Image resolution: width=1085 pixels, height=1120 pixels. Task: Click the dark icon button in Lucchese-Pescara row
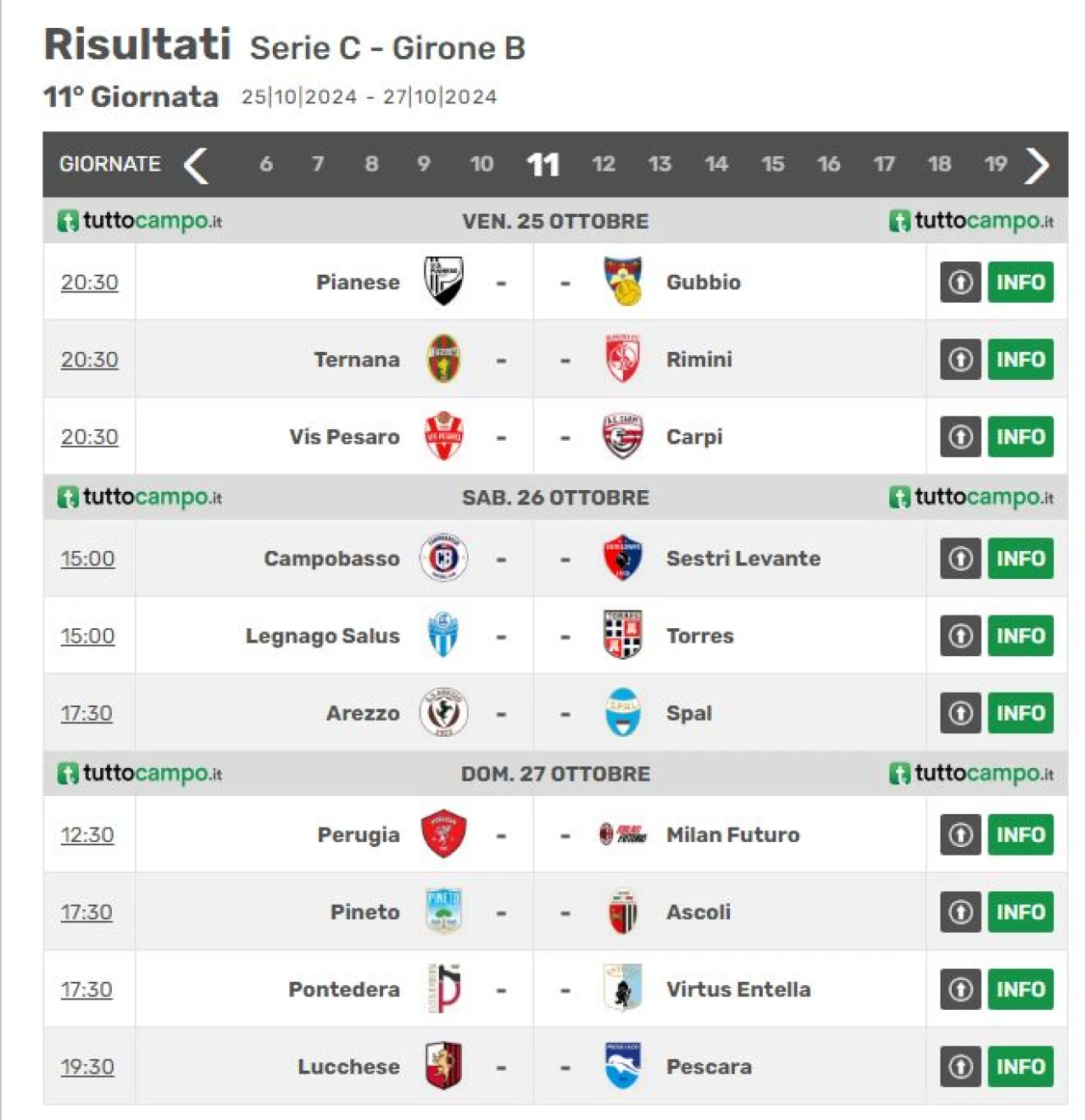pyautogui.click(x=960, y=1067)
